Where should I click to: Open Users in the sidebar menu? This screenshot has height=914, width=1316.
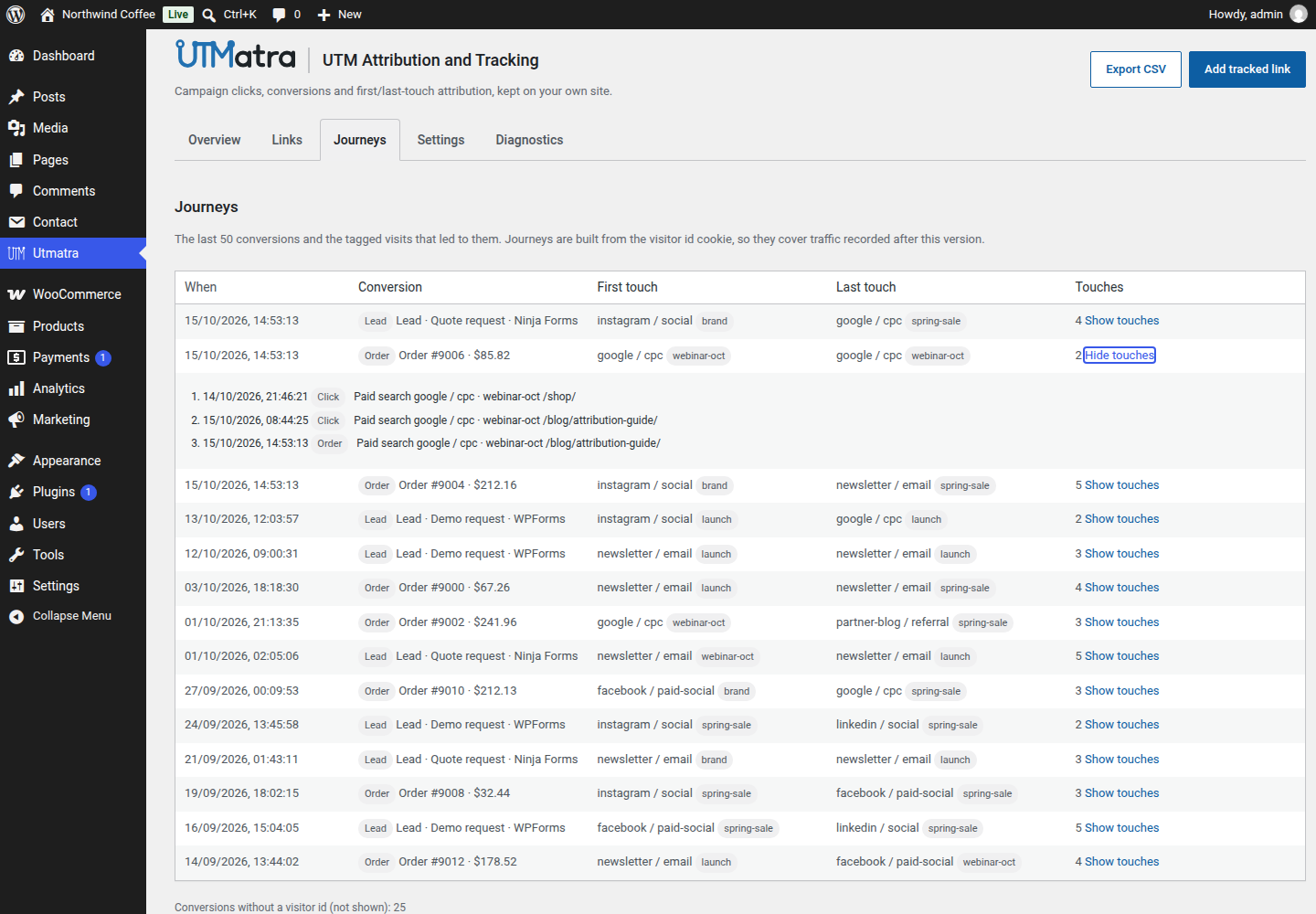tap(73, 524)
